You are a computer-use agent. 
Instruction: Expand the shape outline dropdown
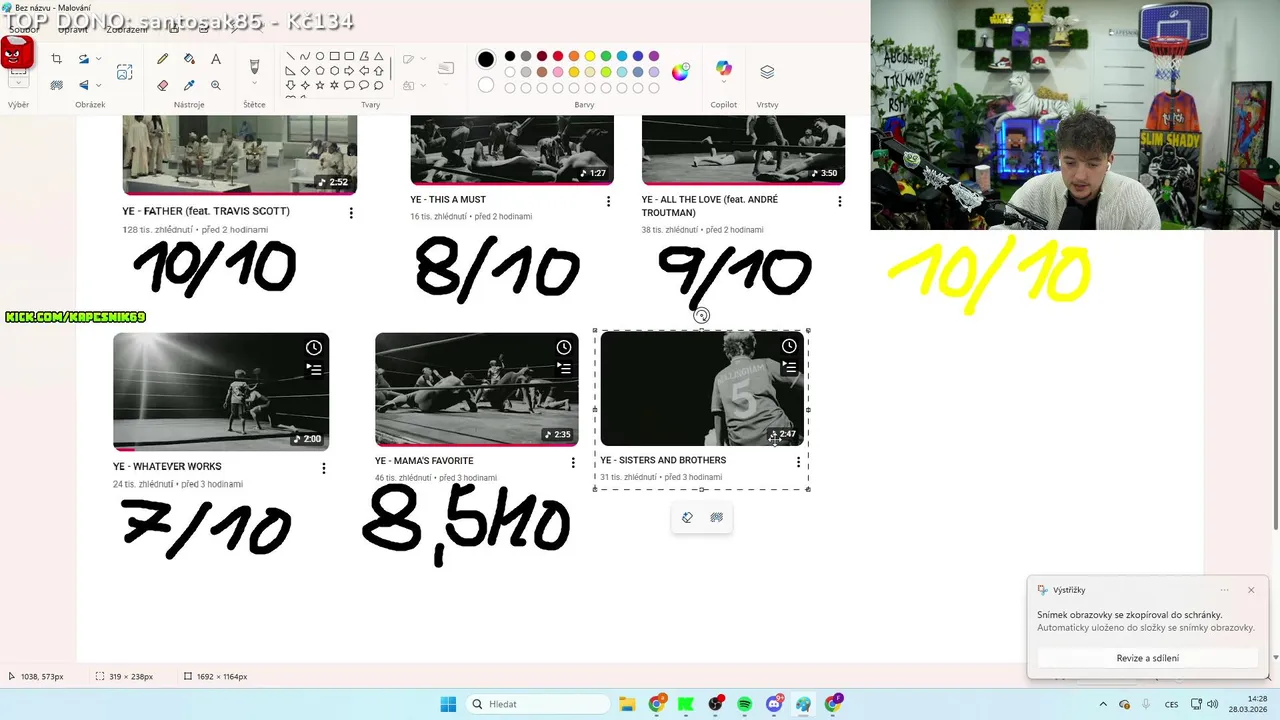pos(425,59)
